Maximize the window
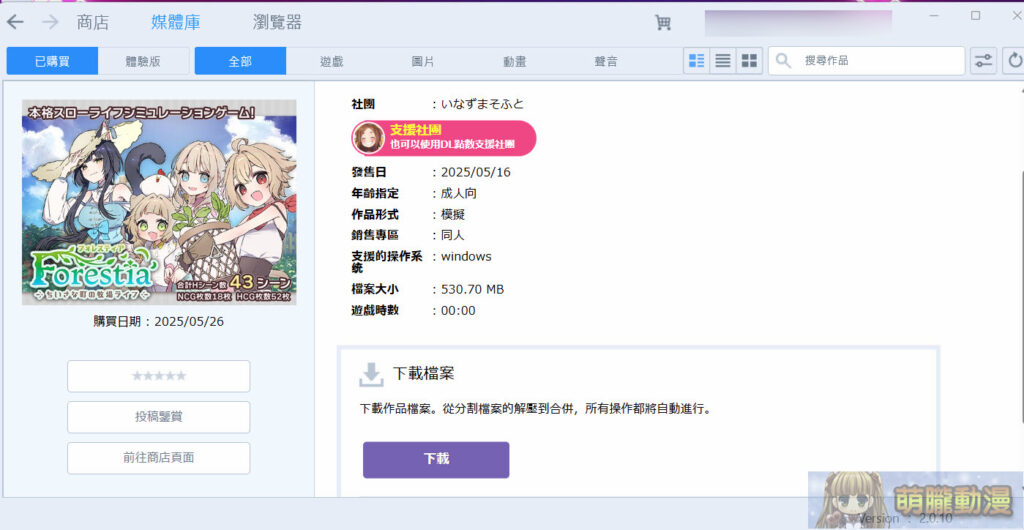Image resolution: width=1024 pixels, height=530 pixels. pos(976,16)
